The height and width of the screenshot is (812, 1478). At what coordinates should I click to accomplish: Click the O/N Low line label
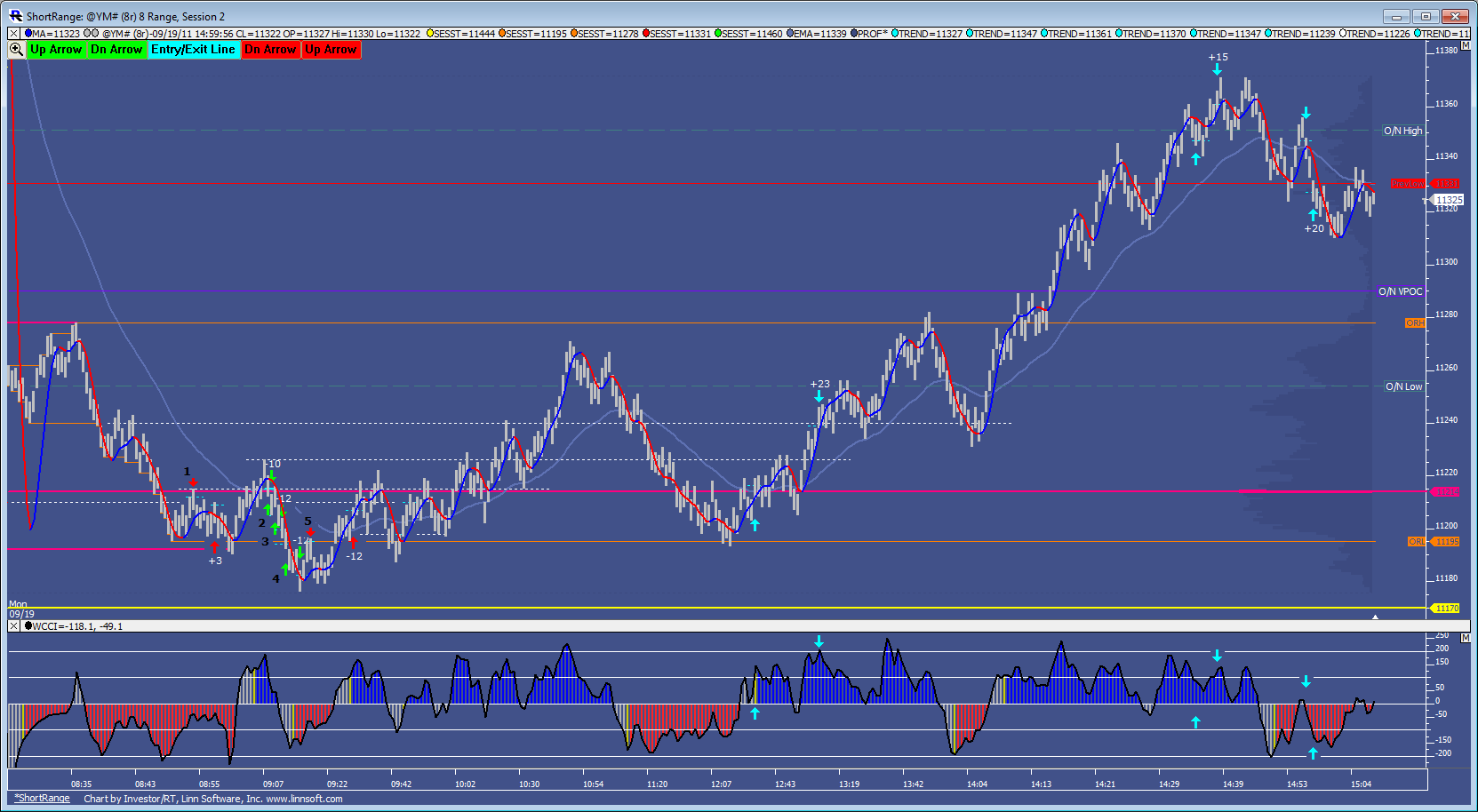pyautogui.click(x=1403, y=386)
